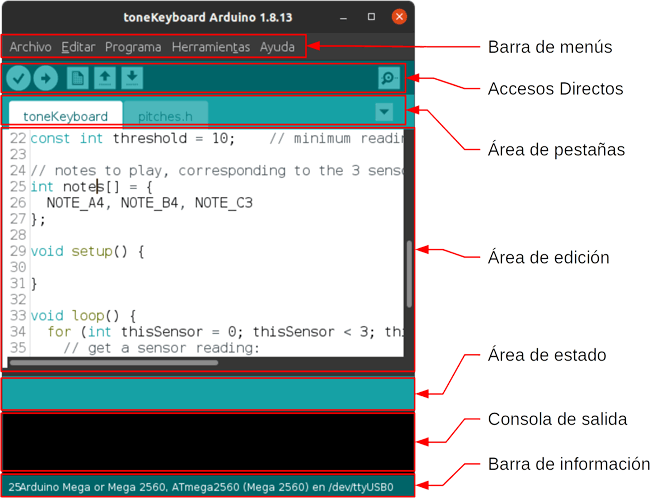Upload the sketch with the arrow button

point(45,78)
